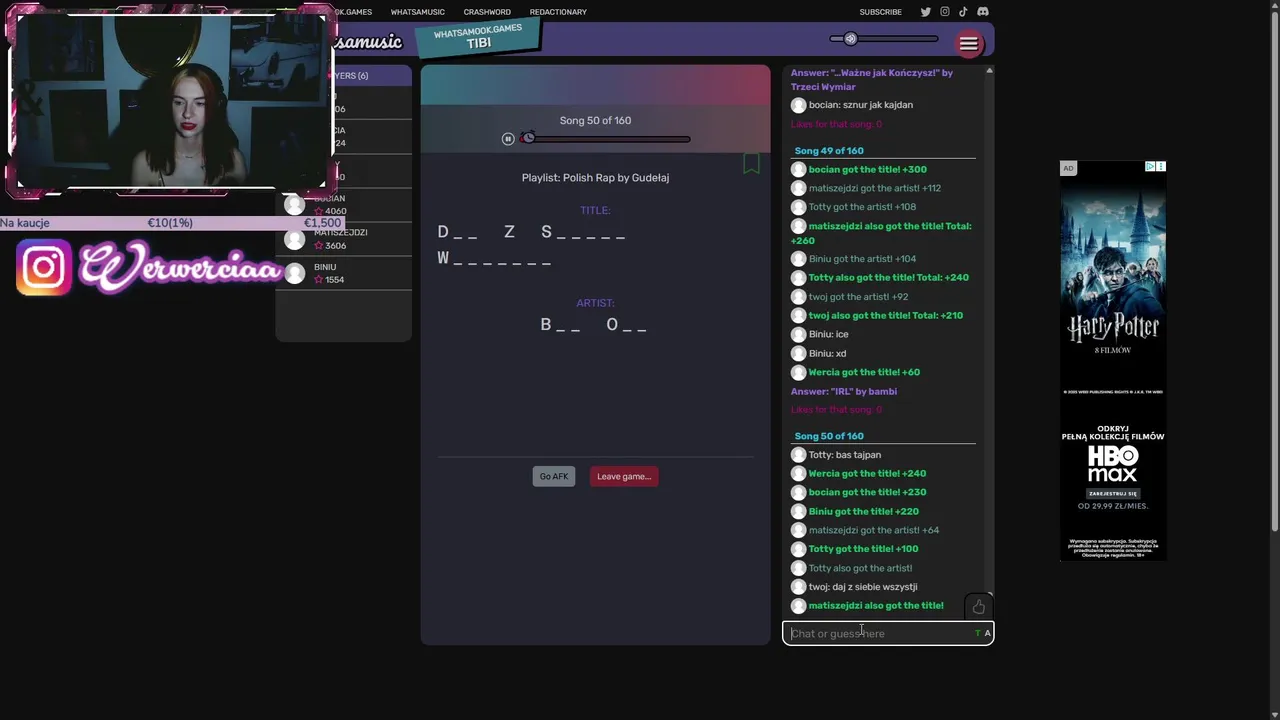Open the red hamburger menu
Image resolution: width=1280 pixels, height=720 pixels.
[x=969, y=43]
